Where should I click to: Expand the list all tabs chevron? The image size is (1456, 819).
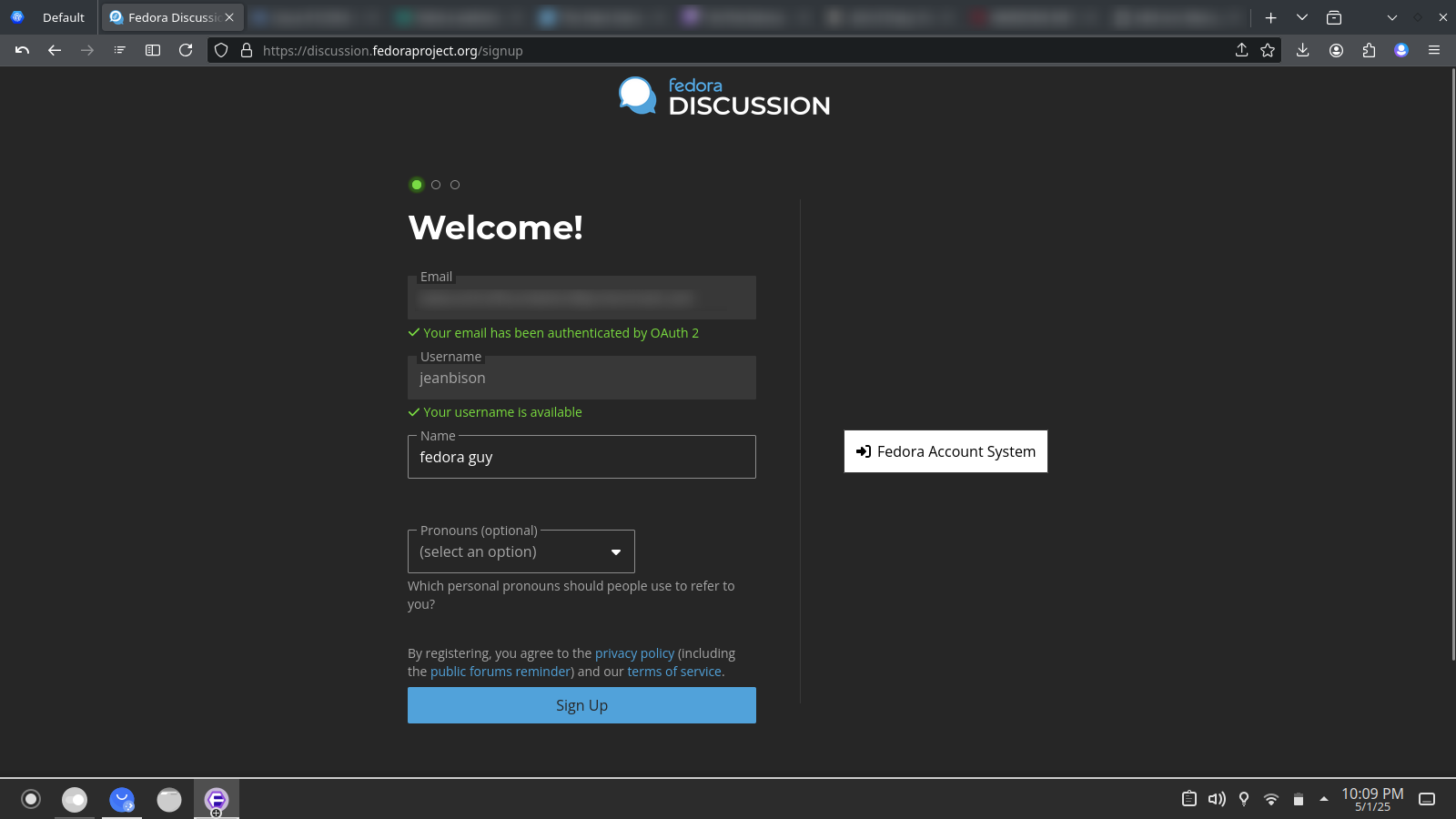point(1302,17)
